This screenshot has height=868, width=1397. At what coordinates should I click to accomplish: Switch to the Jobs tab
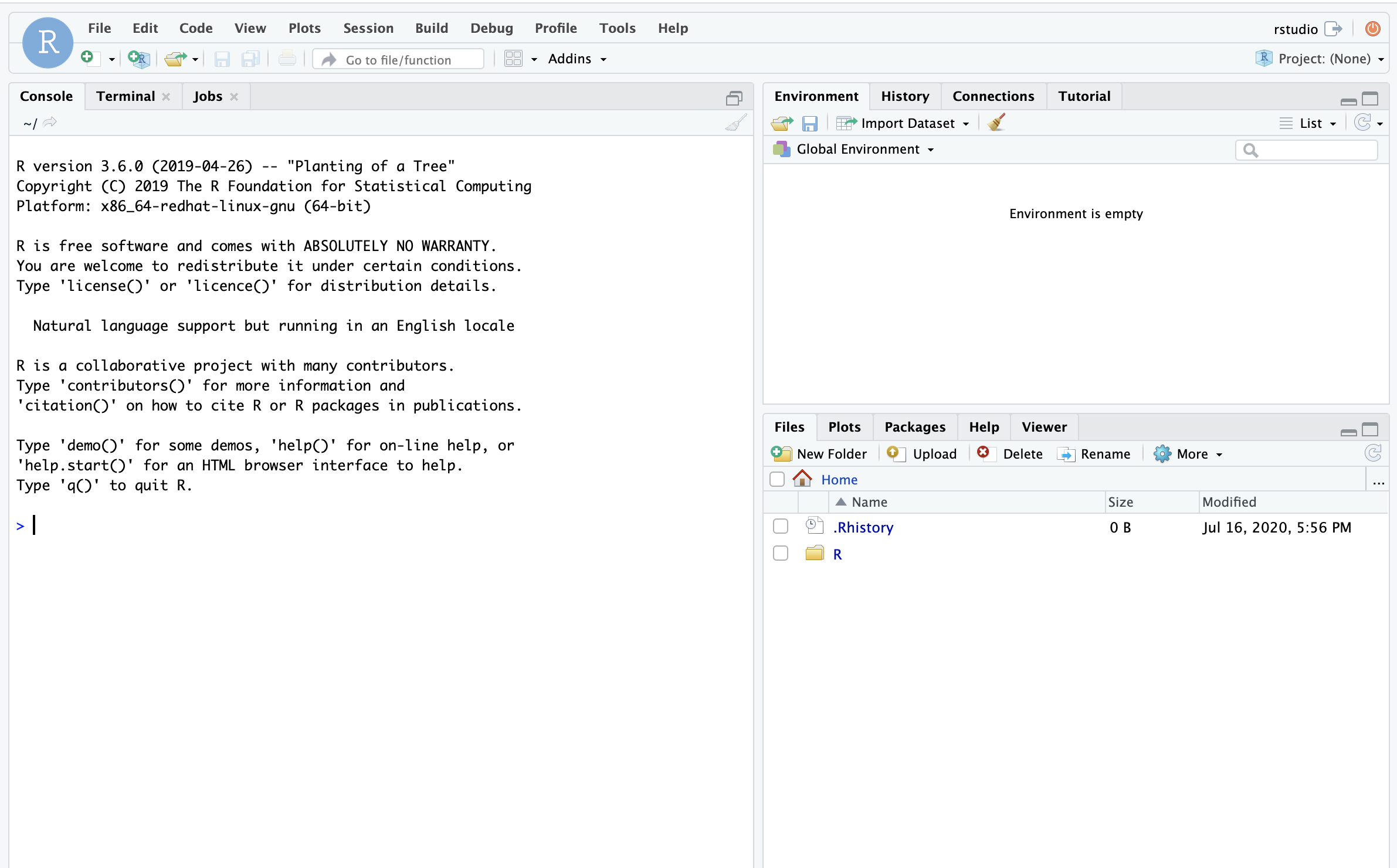(x=208, y=96)
